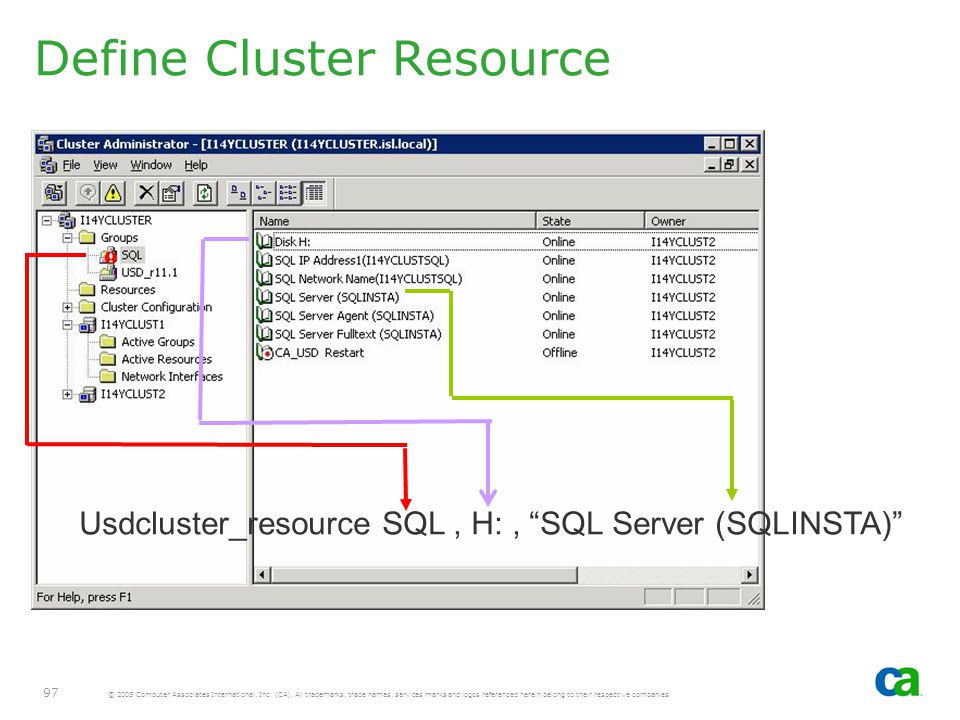Open Properties from the toolbar icon
Viewport: 960px width, 720px height.
point(171,193)
